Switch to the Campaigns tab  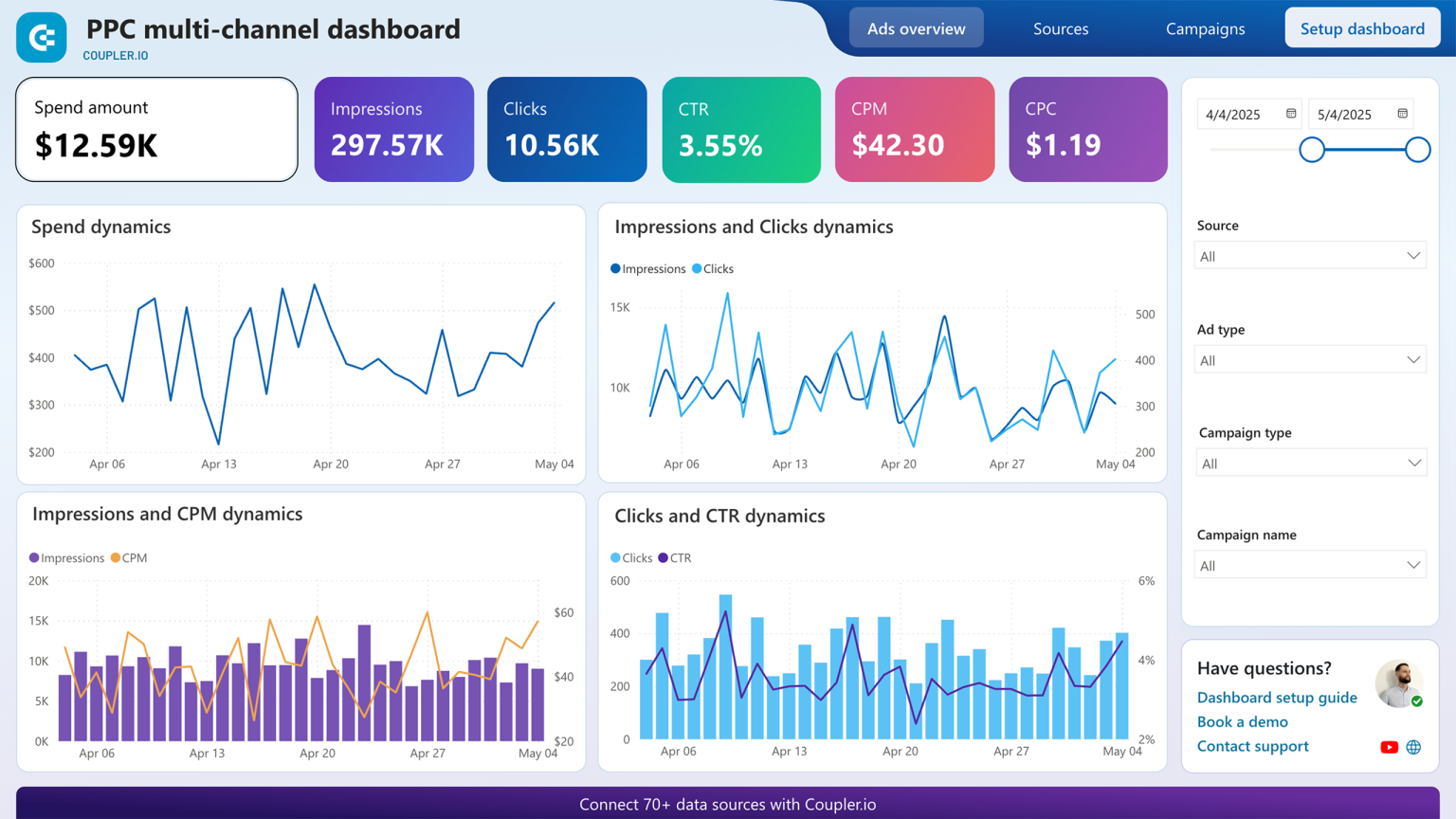(x=1205, y=28)
